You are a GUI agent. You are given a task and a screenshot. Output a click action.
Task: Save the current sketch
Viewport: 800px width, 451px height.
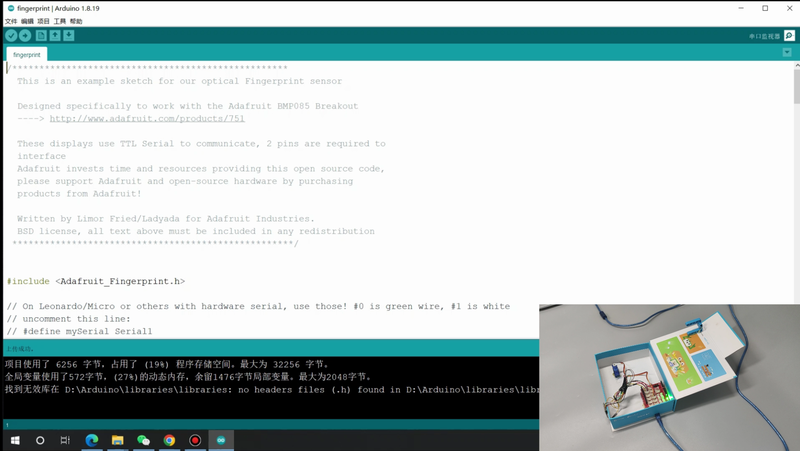(68, 36)
